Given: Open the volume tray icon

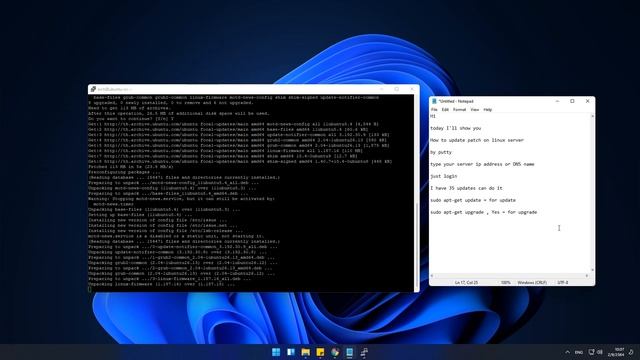Looking at the screenshot, I should tap(600, 352).
